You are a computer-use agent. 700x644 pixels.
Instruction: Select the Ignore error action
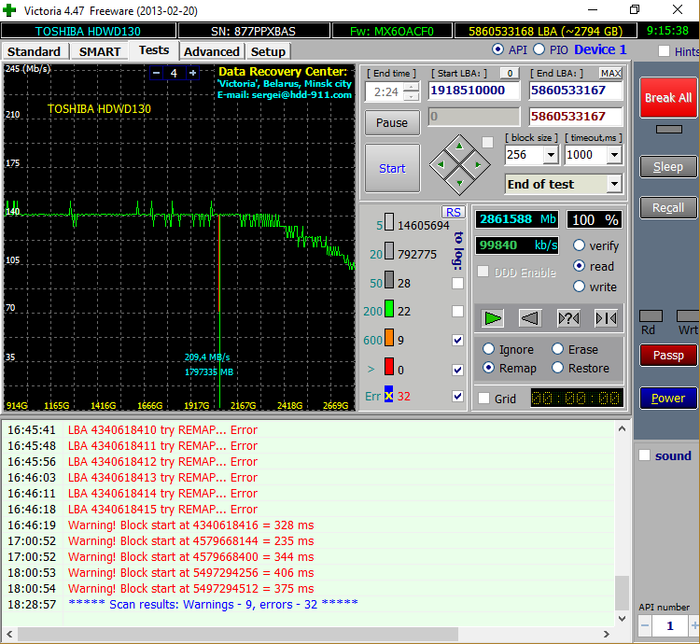coord(489,349)
